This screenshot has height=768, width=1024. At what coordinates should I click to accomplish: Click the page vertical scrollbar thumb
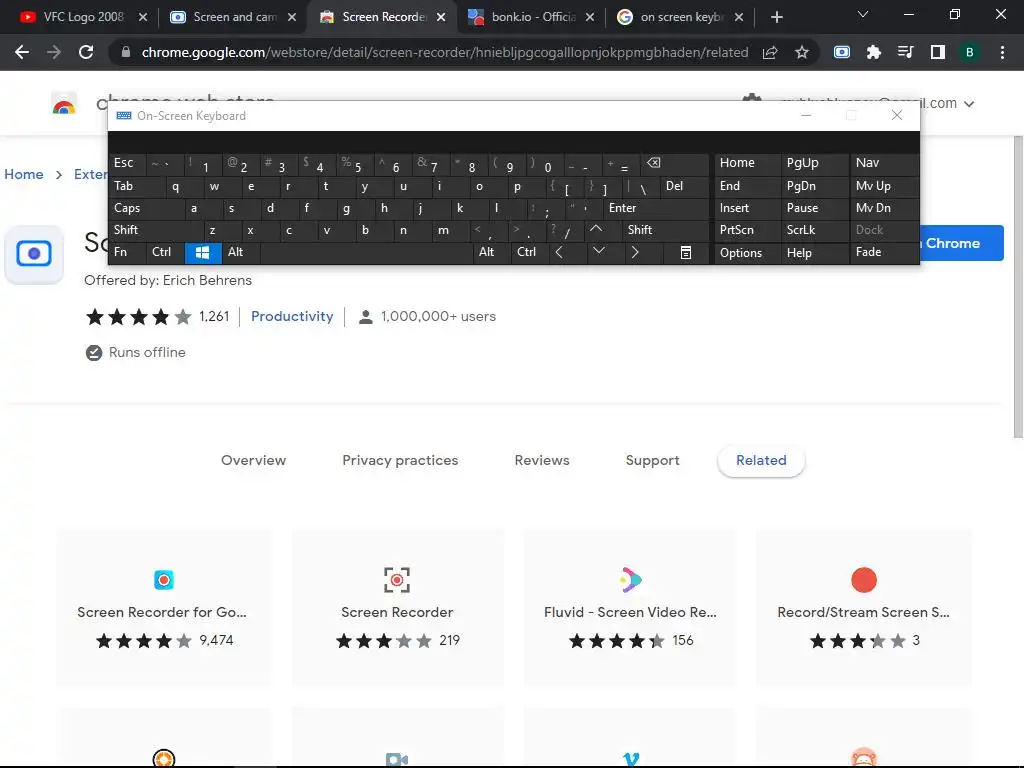[x=1018, y=287]
